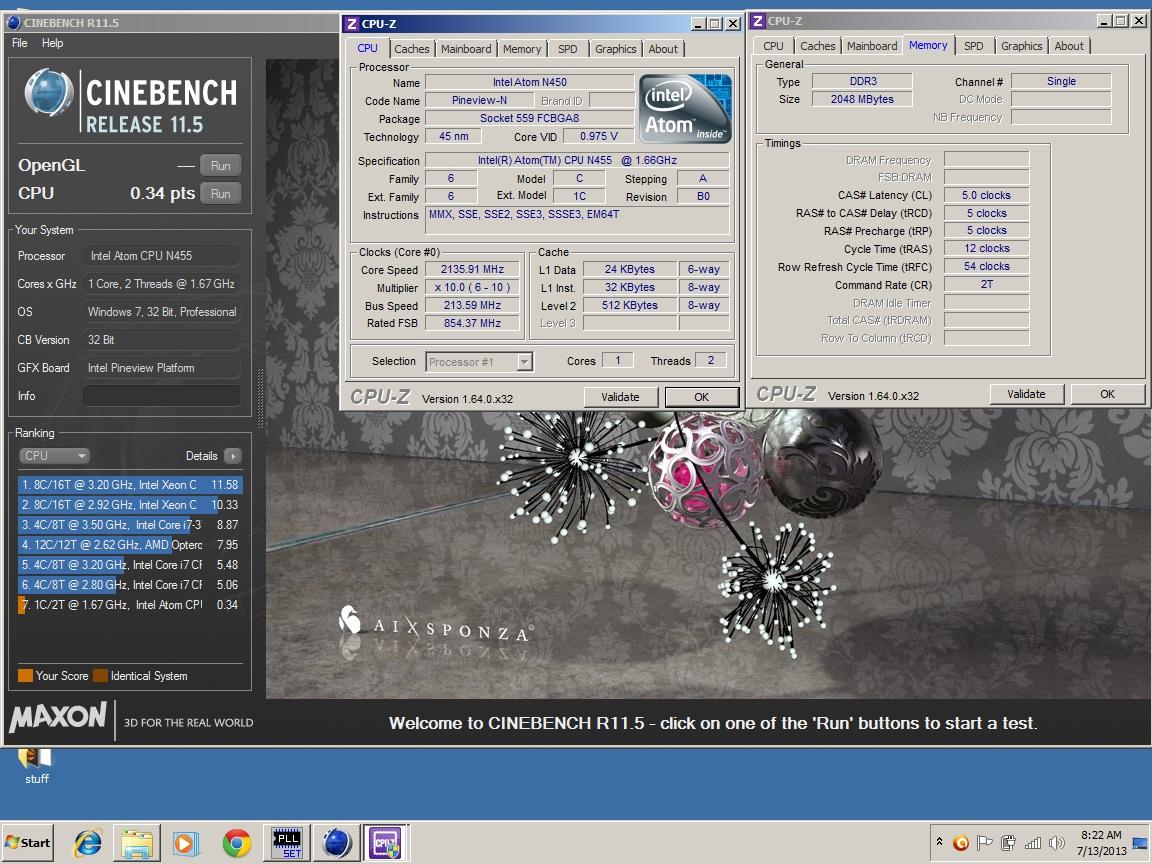Image resolution: width=1152 pixels, height=864 pixels.
Task: Click the Your Score orange swatch
Action: (x=25, y=675)
